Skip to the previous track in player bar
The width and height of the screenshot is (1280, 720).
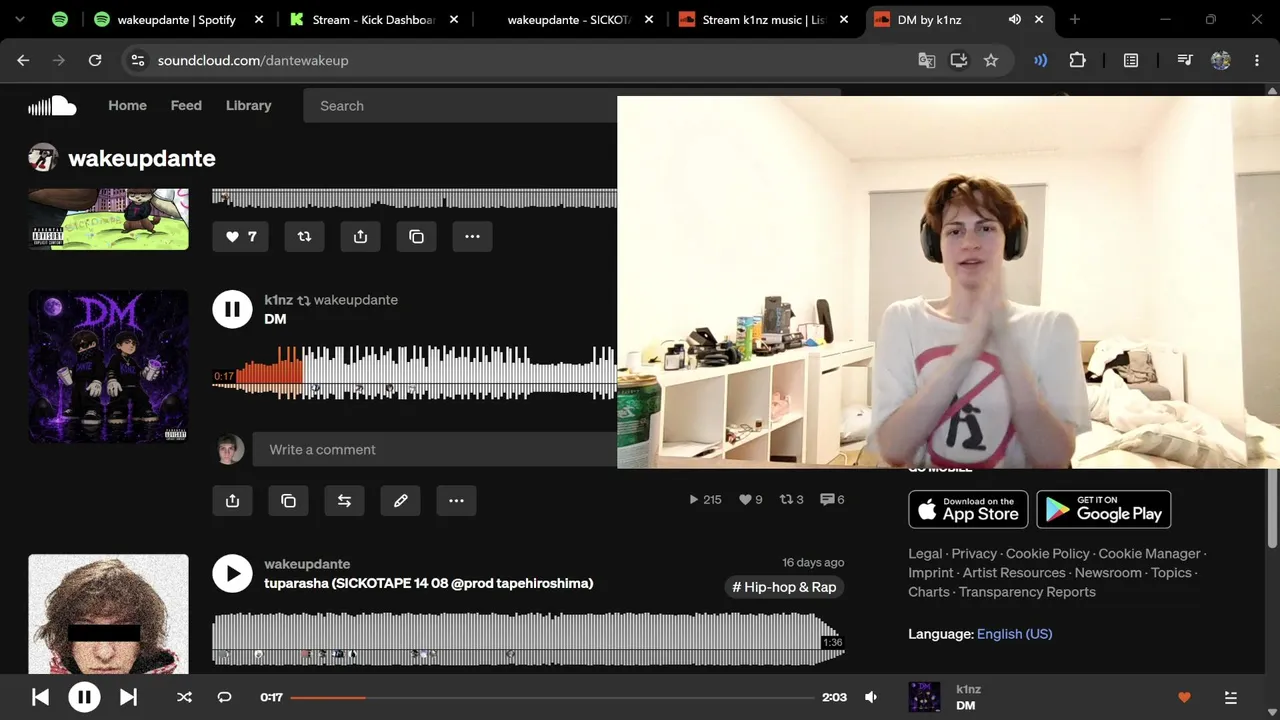pos(40,697)
